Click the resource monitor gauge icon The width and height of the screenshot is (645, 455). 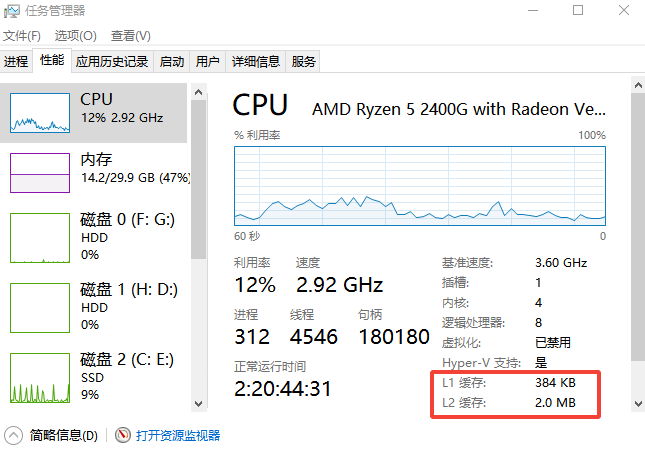(x=123, y=435)
